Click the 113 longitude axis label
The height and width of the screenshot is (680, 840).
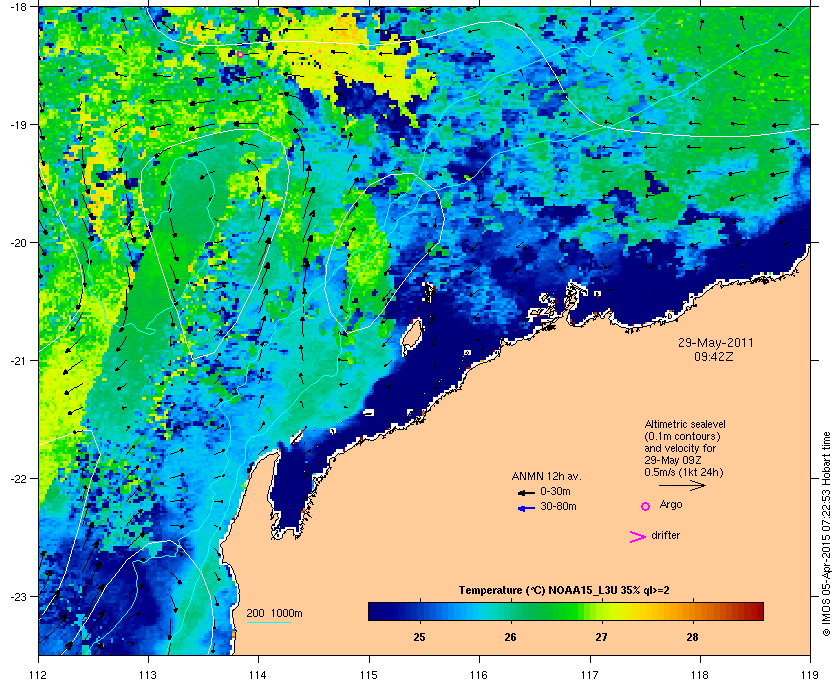[148, 674]
